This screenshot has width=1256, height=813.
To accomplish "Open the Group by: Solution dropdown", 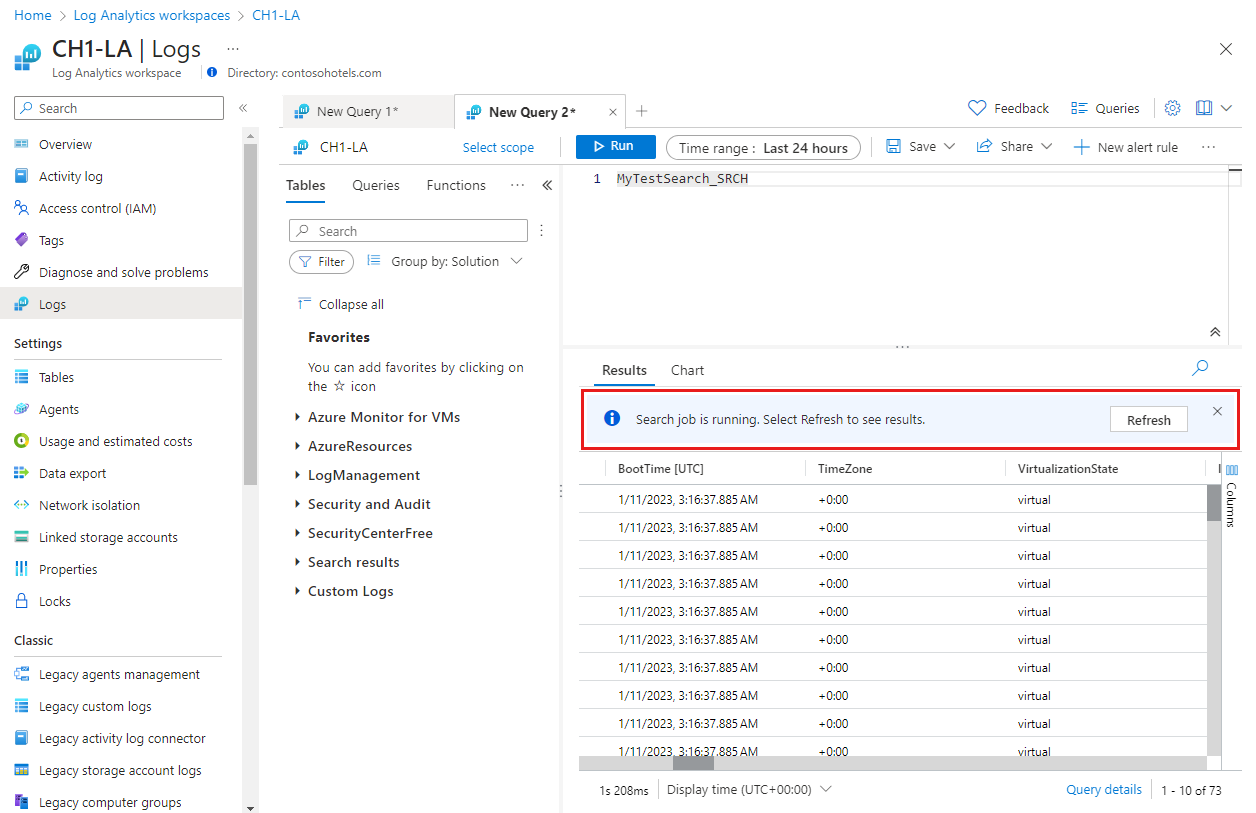I will pos(445,261).
